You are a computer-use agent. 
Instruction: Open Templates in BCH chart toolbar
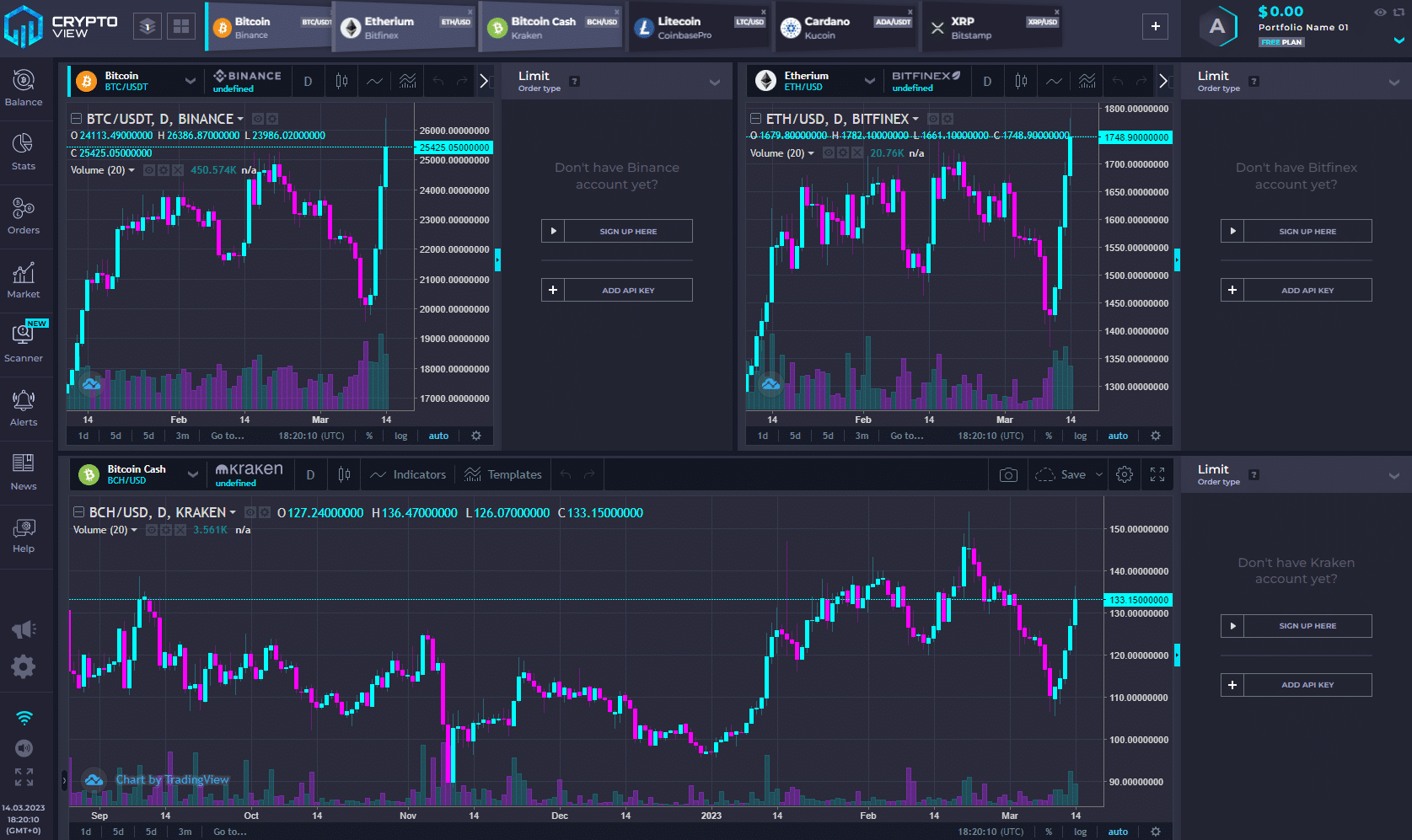coord(503,474)
